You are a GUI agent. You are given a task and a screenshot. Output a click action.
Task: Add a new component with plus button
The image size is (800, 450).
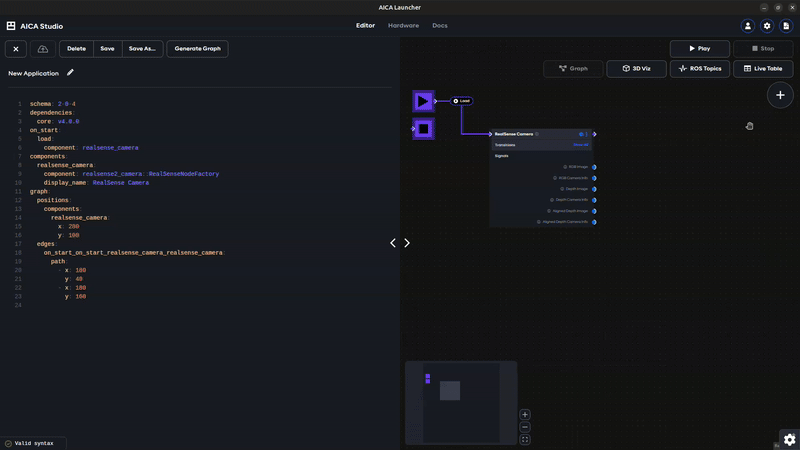[780, 95]
